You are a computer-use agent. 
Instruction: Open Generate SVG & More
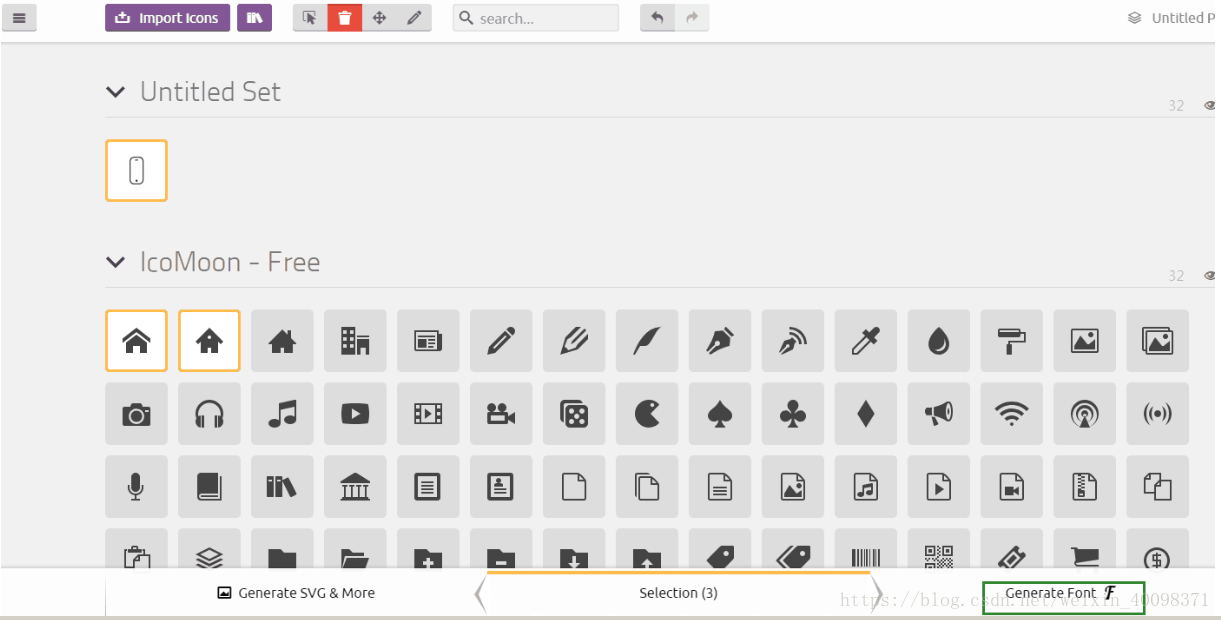pos(296,593)
